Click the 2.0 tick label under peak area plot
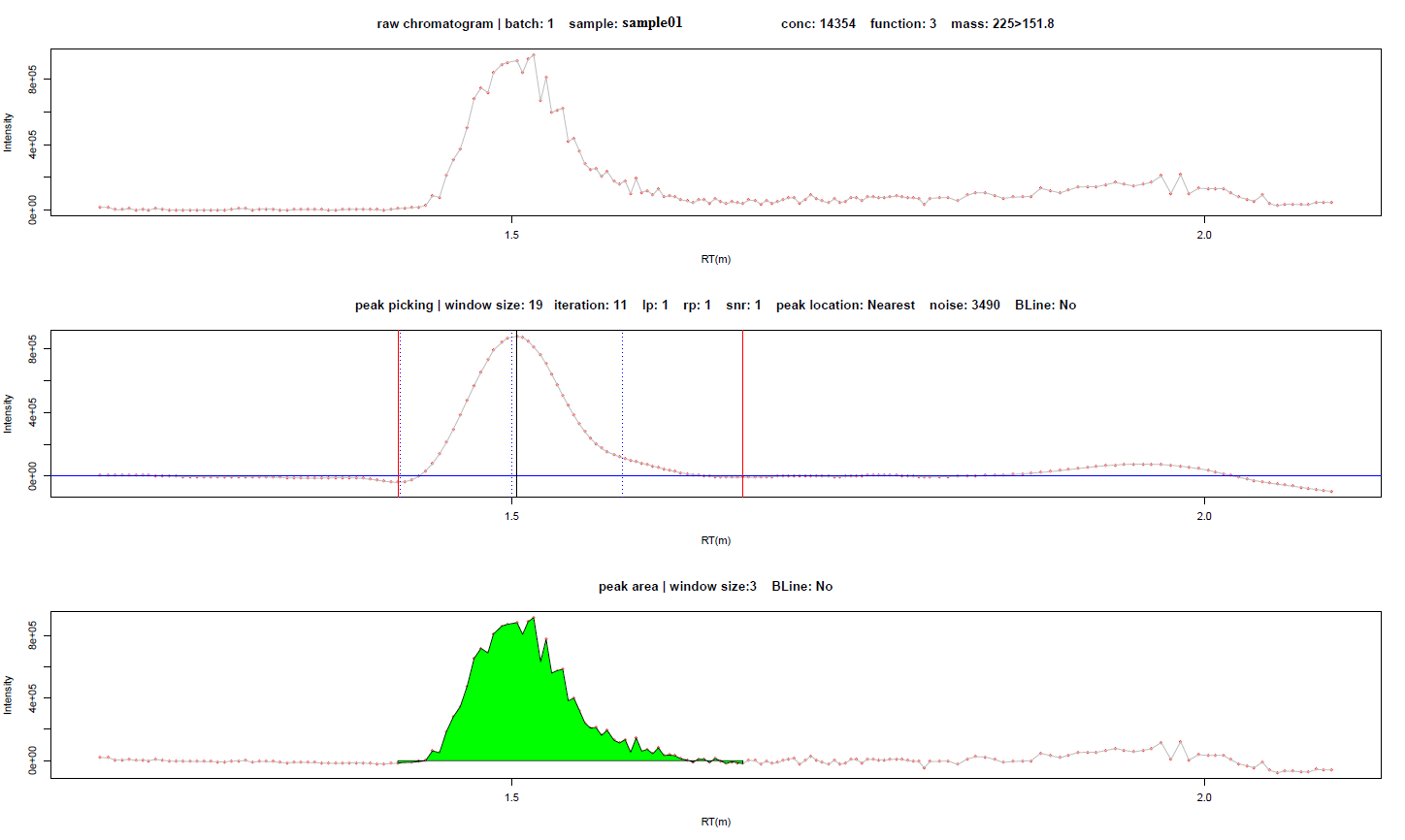The image size is (1405, 840). pyautogui.click(x=1204, y=797)
